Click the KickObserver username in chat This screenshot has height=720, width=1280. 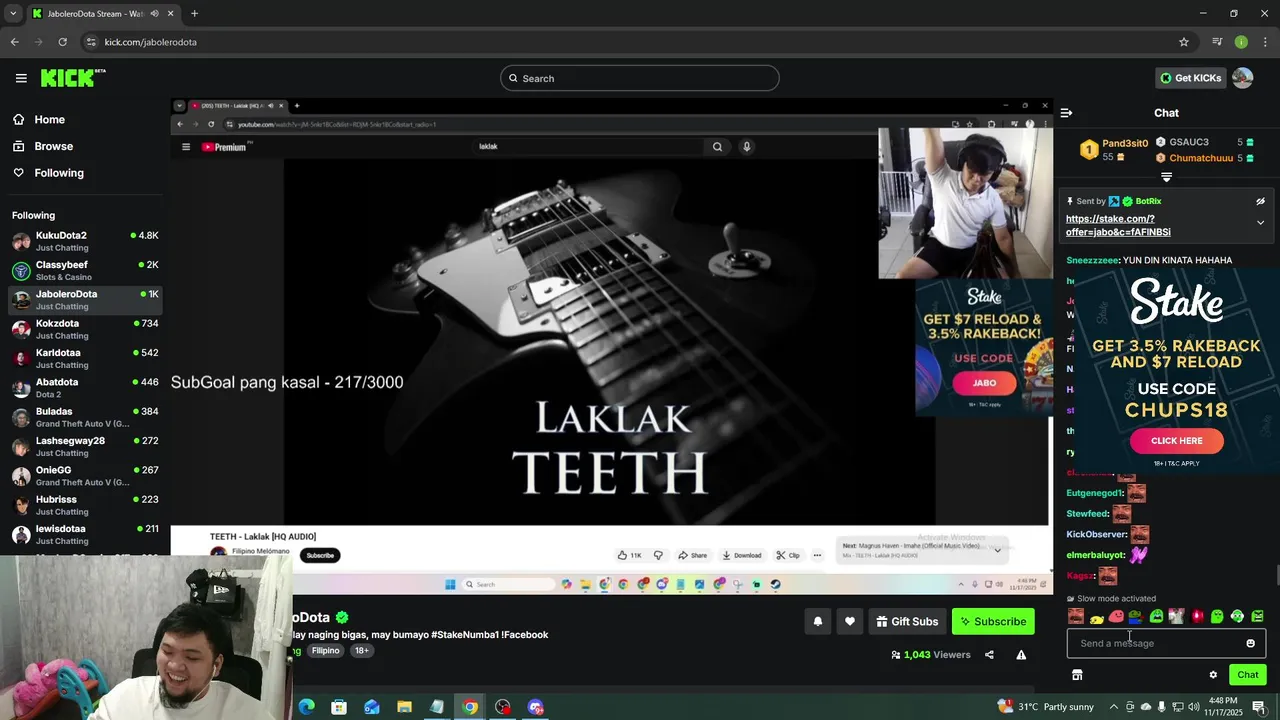point(1096,534)
